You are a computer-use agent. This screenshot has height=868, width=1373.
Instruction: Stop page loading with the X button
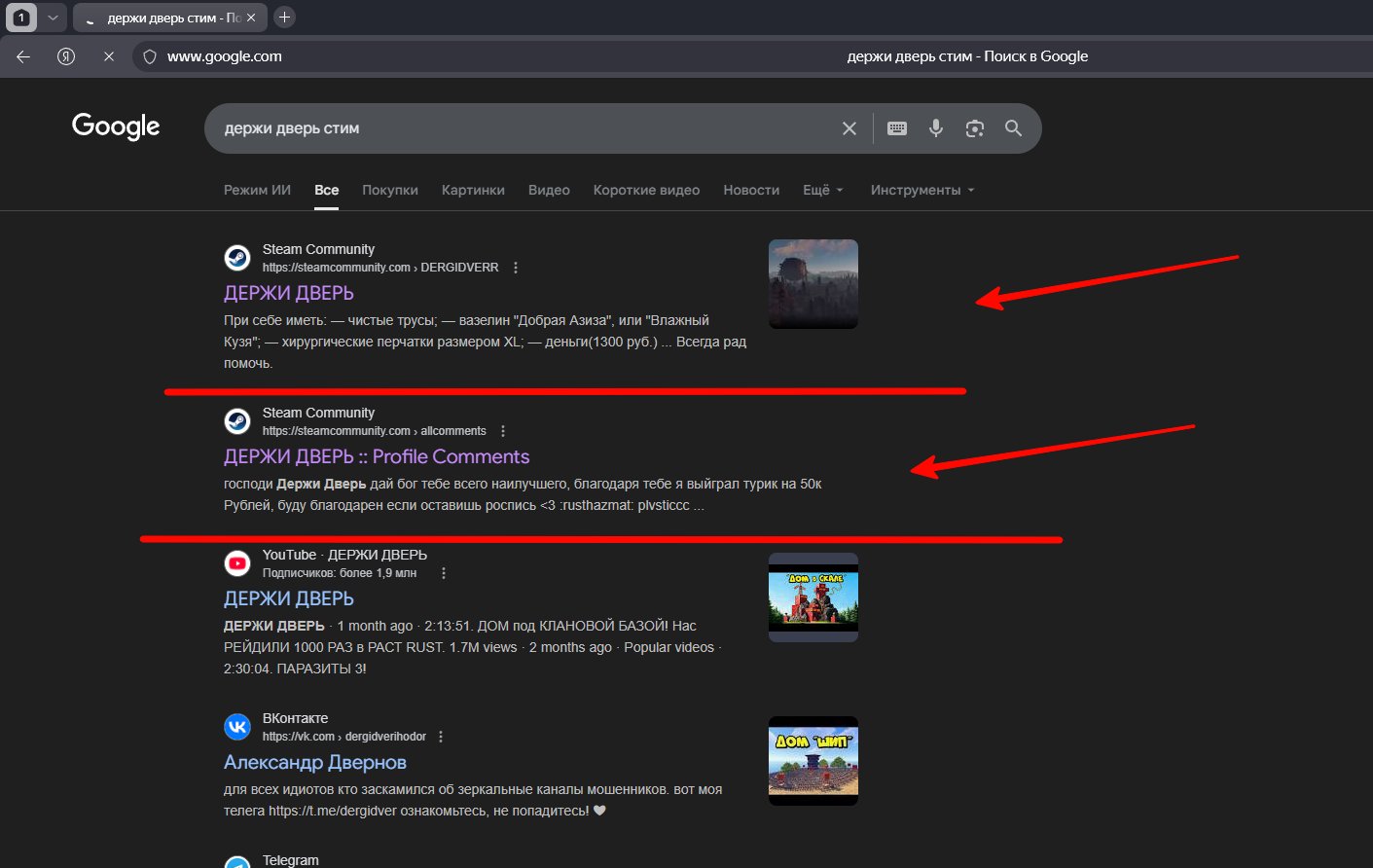pyautogui.click(x=109, y=56)
